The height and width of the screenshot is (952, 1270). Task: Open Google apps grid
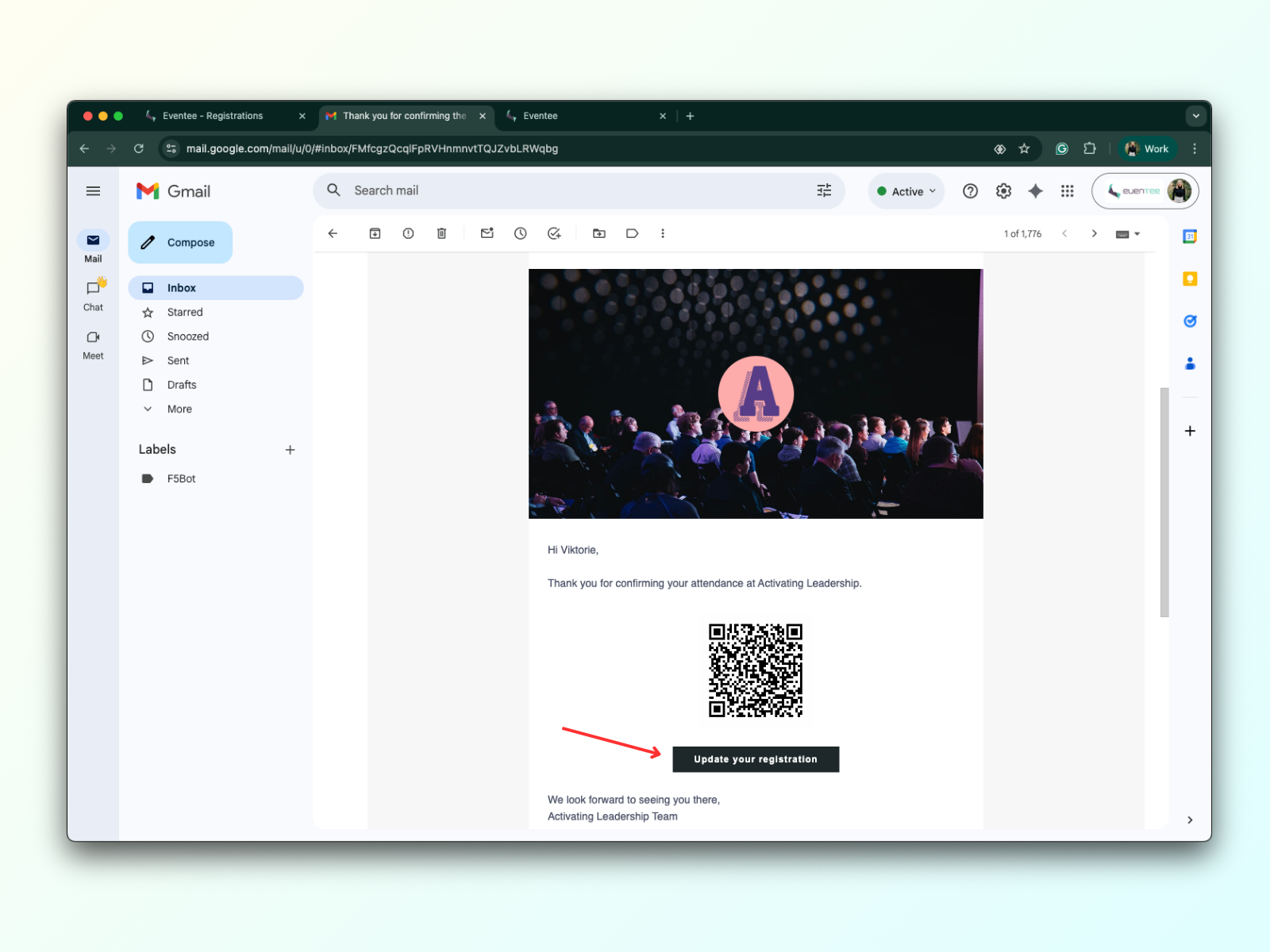1067,191
